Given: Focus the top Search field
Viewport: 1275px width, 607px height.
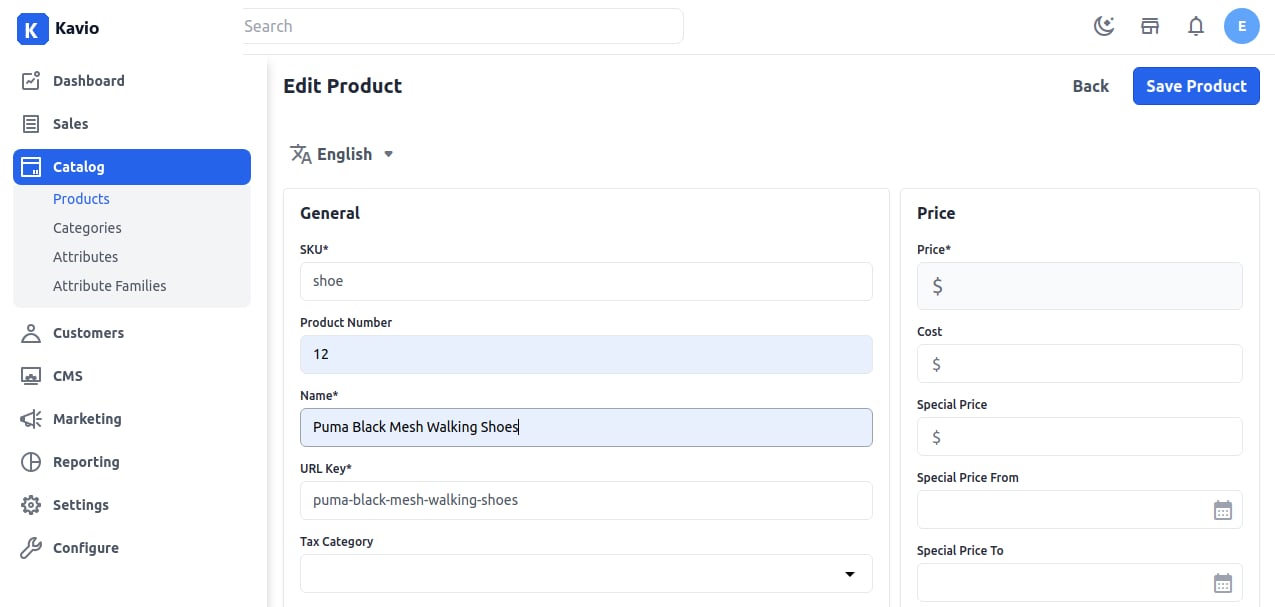Looking at the screenshot, I should (462, 26).
